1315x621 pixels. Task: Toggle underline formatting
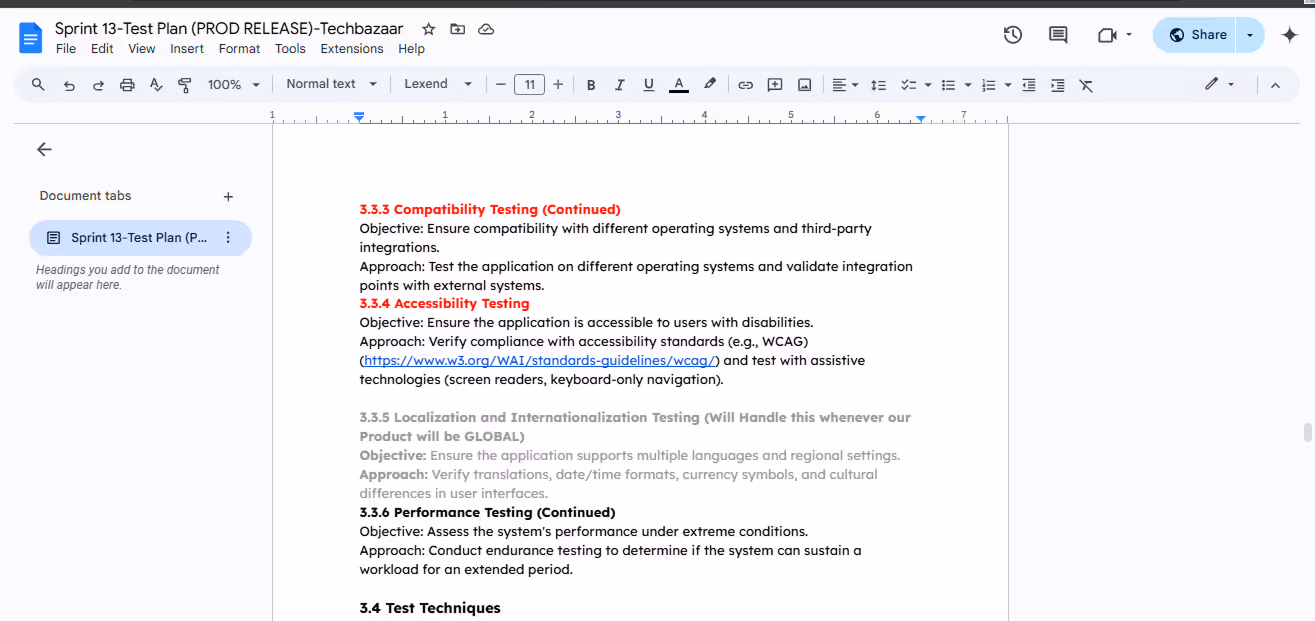(649, 85)
